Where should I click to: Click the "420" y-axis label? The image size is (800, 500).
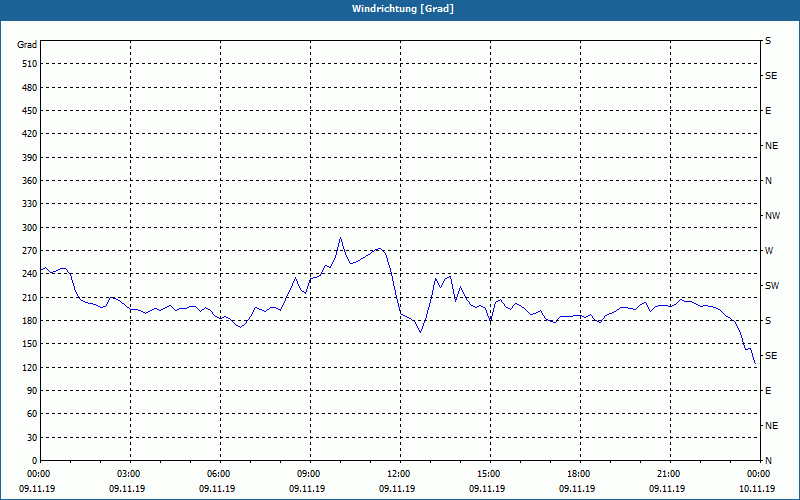click(x=30, y=134)
